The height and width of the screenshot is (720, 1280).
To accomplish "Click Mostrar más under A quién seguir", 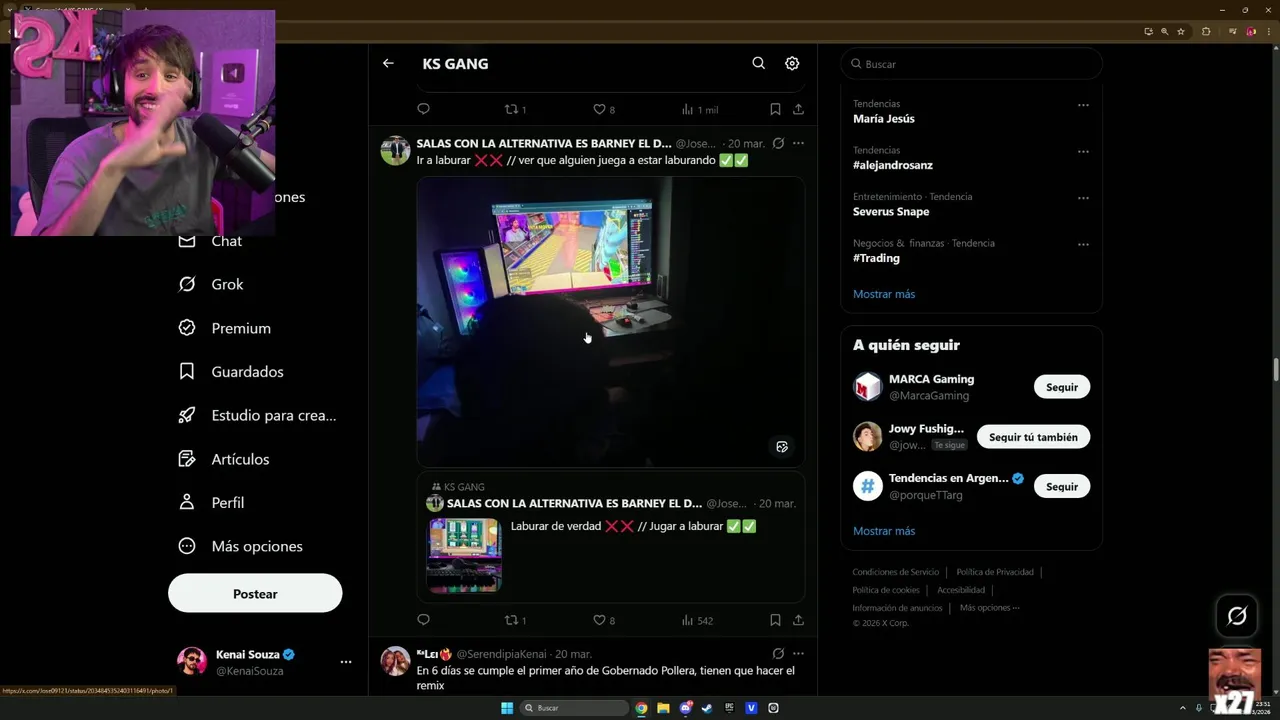I will 884,531.
